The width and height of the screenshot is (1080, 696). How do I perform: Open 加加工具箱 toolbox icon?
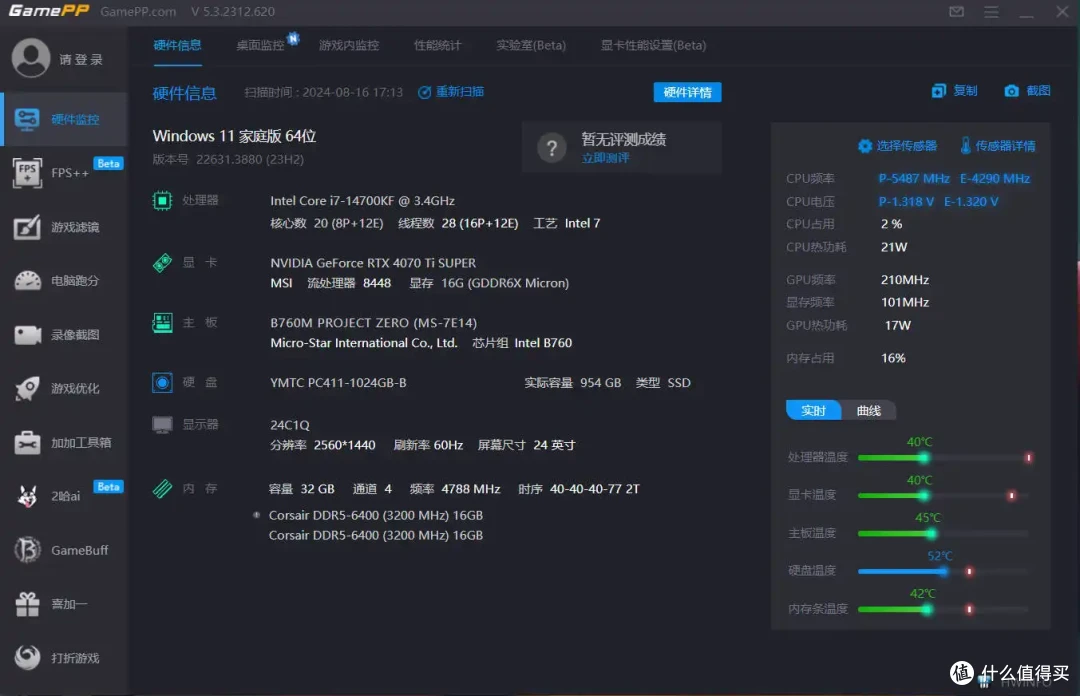point(28,442)
